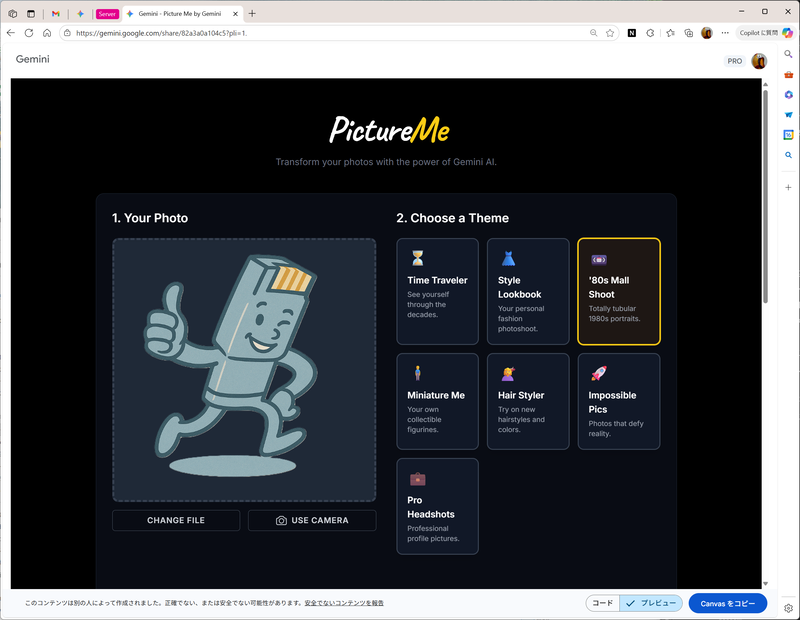Viewport: 800px width, 620px height.
Task: Open the sidebar Microsoft 365 icon
Action: pos(788,94)
